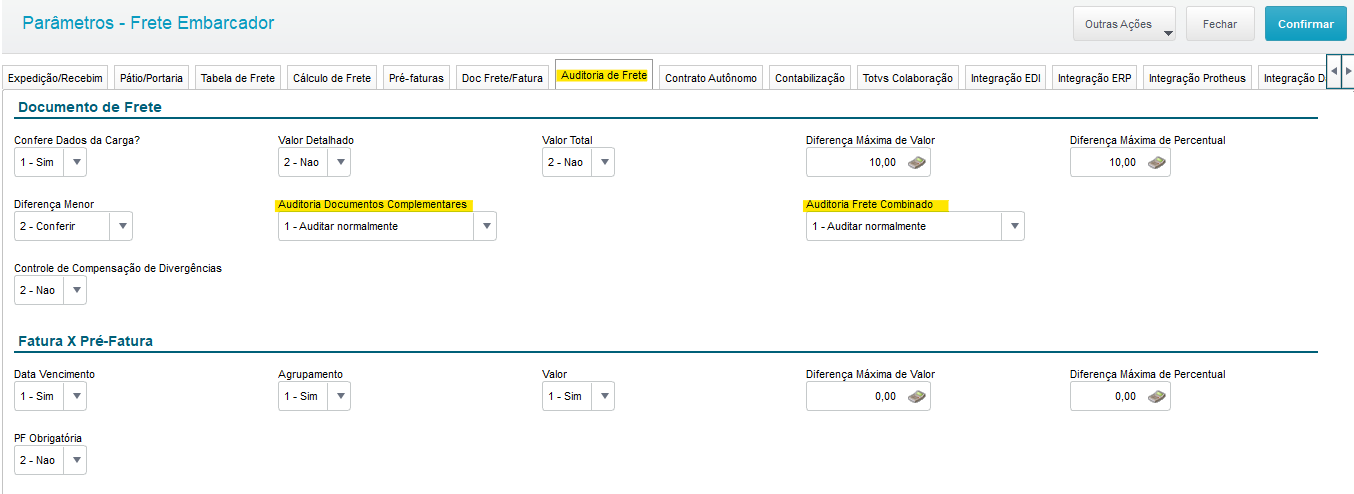This screenshot has width=1354, height=494.
Task: Click the tabs scroll-left arrow
Action: [1334, 72]
